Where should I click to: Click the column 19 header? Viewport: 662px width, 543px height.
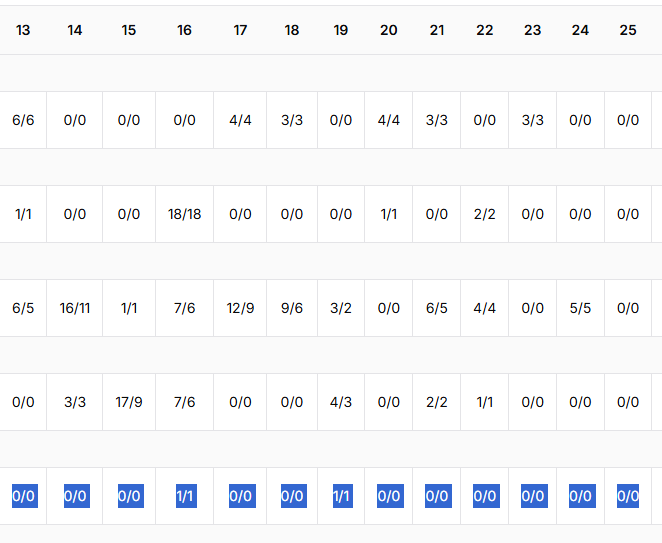click(x=341, y=31)
